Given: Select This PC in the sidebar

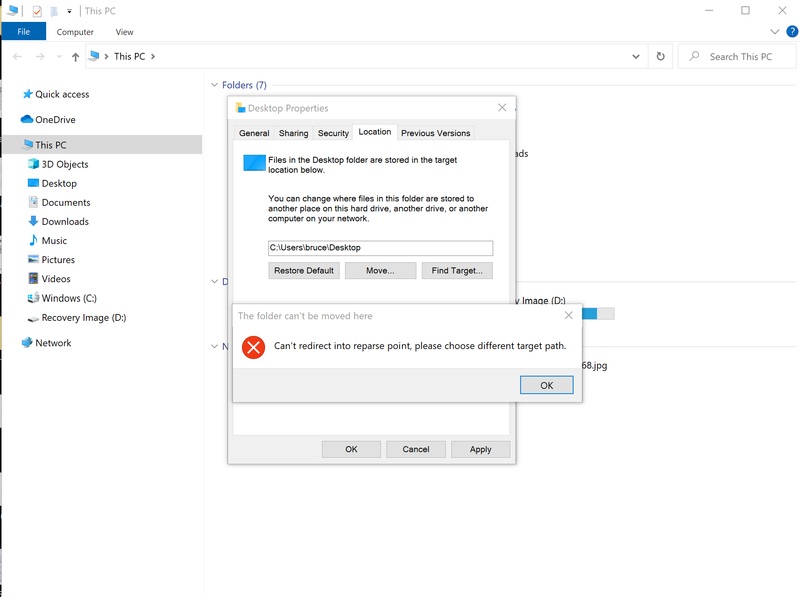Looking at the screenshot, I should [52, 144].
